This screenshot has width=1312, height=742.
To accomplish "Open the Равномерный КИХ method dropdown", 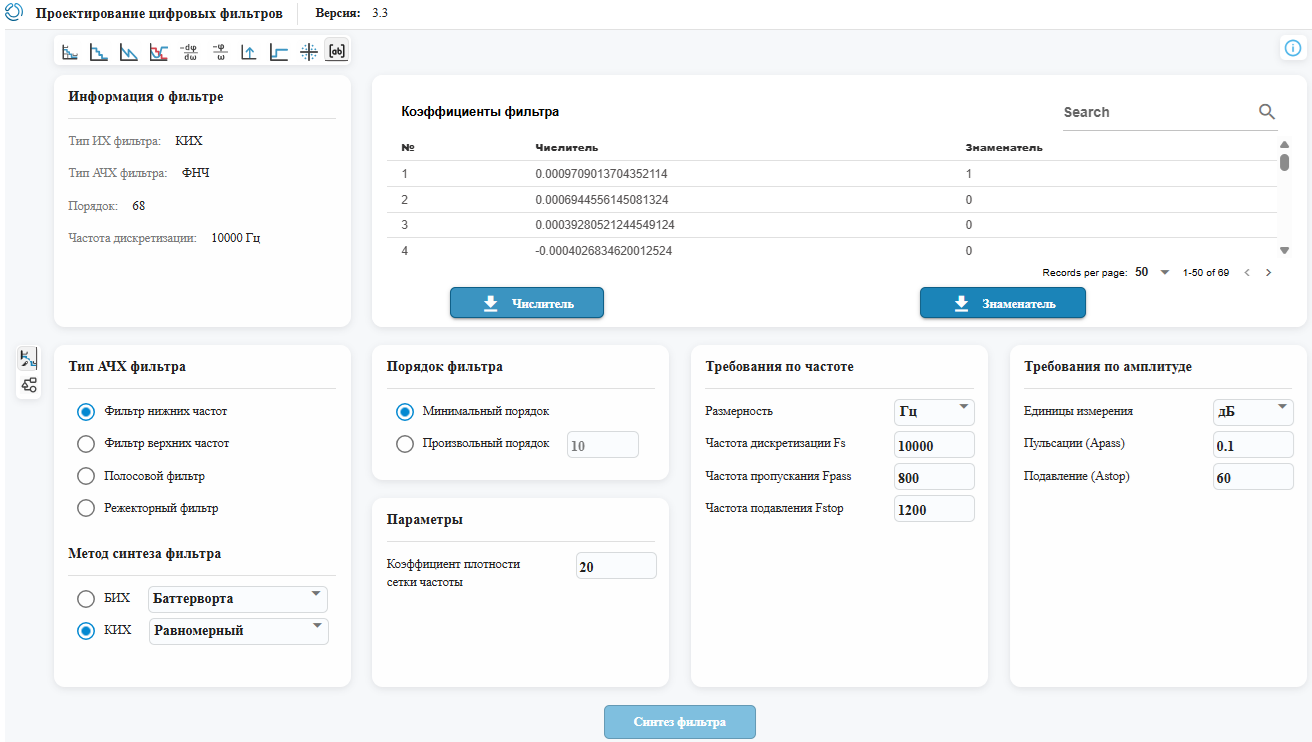I will [x=238, y=631].
